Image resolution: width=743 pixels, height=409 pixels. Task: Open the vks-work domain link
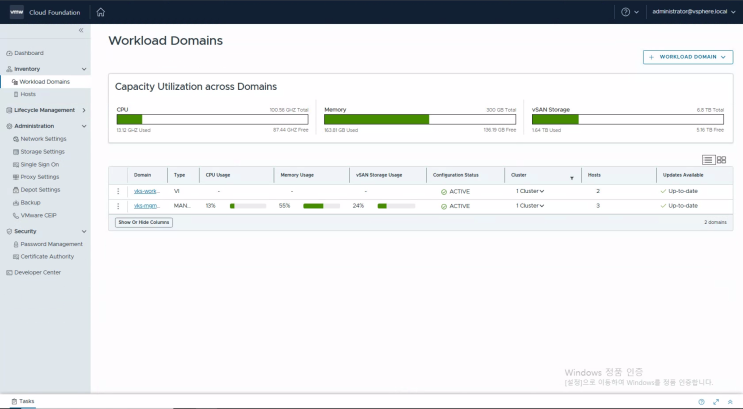coord(147,191)
